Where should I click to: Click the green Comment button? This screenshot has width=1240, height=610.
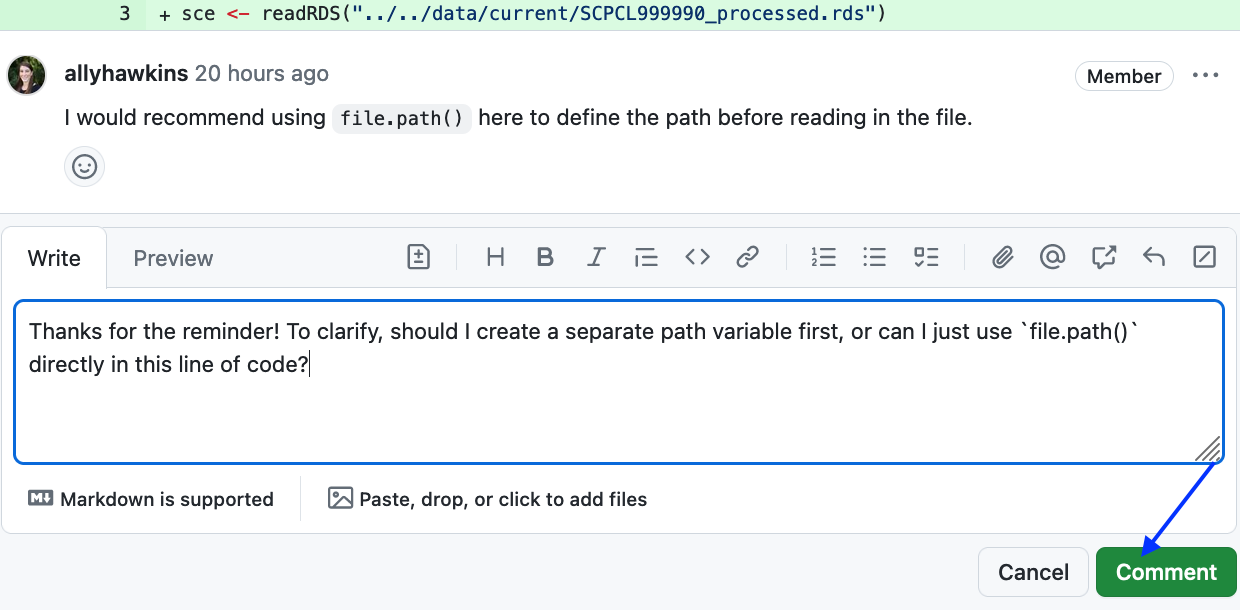(1166, 572)
